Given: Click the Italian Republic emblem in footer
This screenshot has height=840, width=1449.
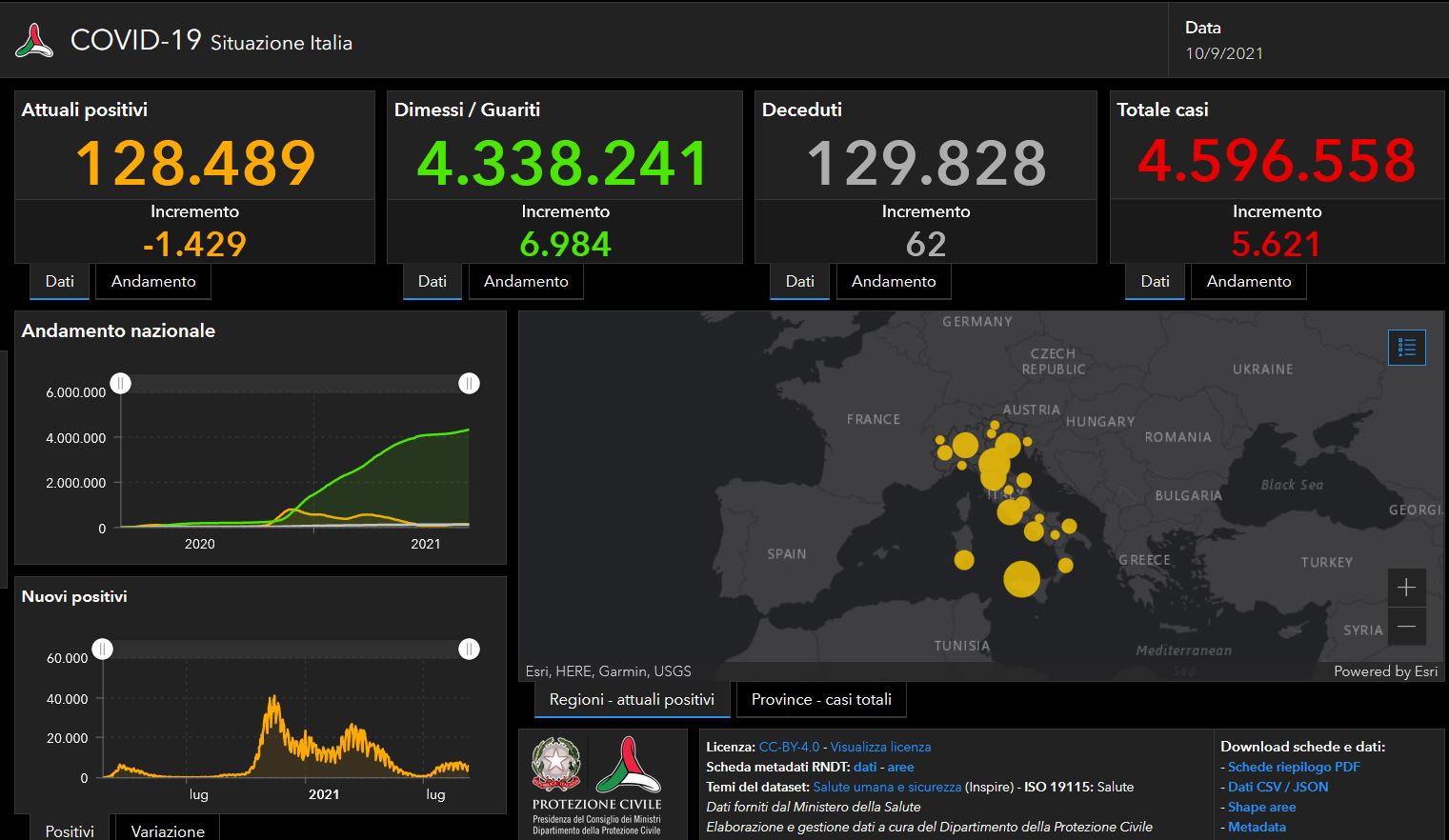Looking at the screenshot, I should click(x=557, y=765).
